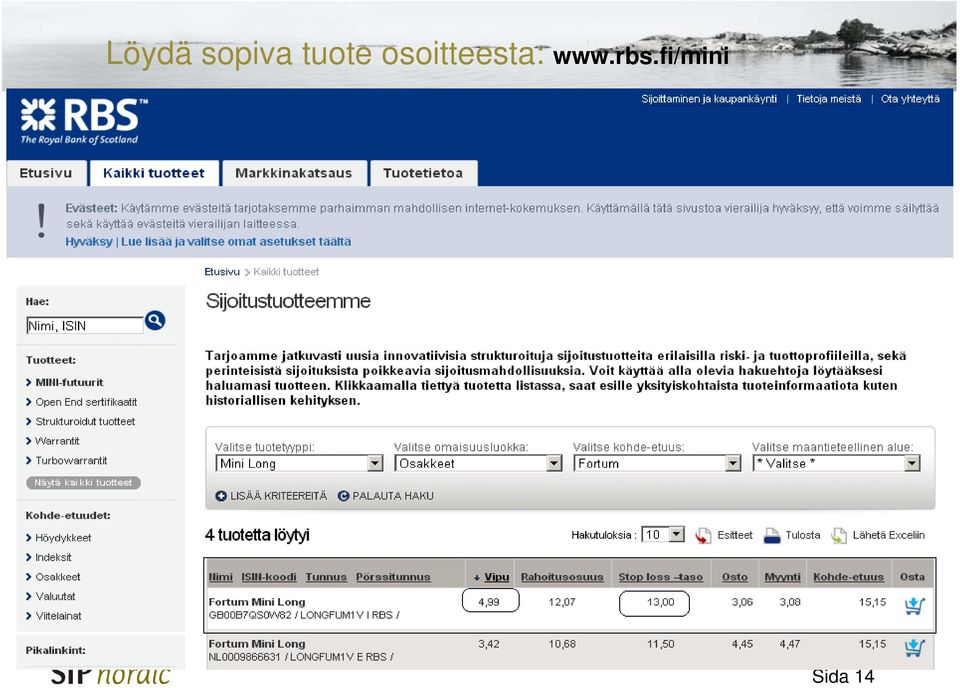Open the Markkinakatsaus tab

pyautogui.click(x=294, y=173)
